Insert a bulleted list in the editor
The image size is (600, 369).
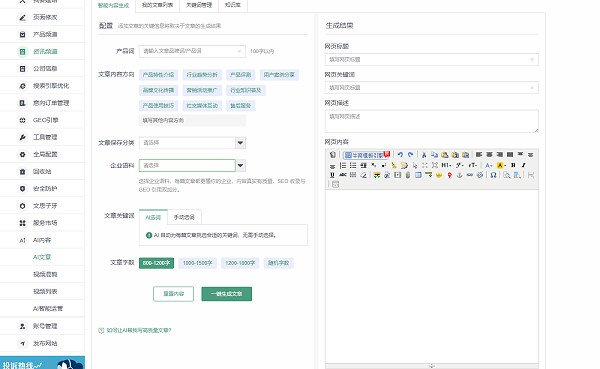[x=353, y=165]
